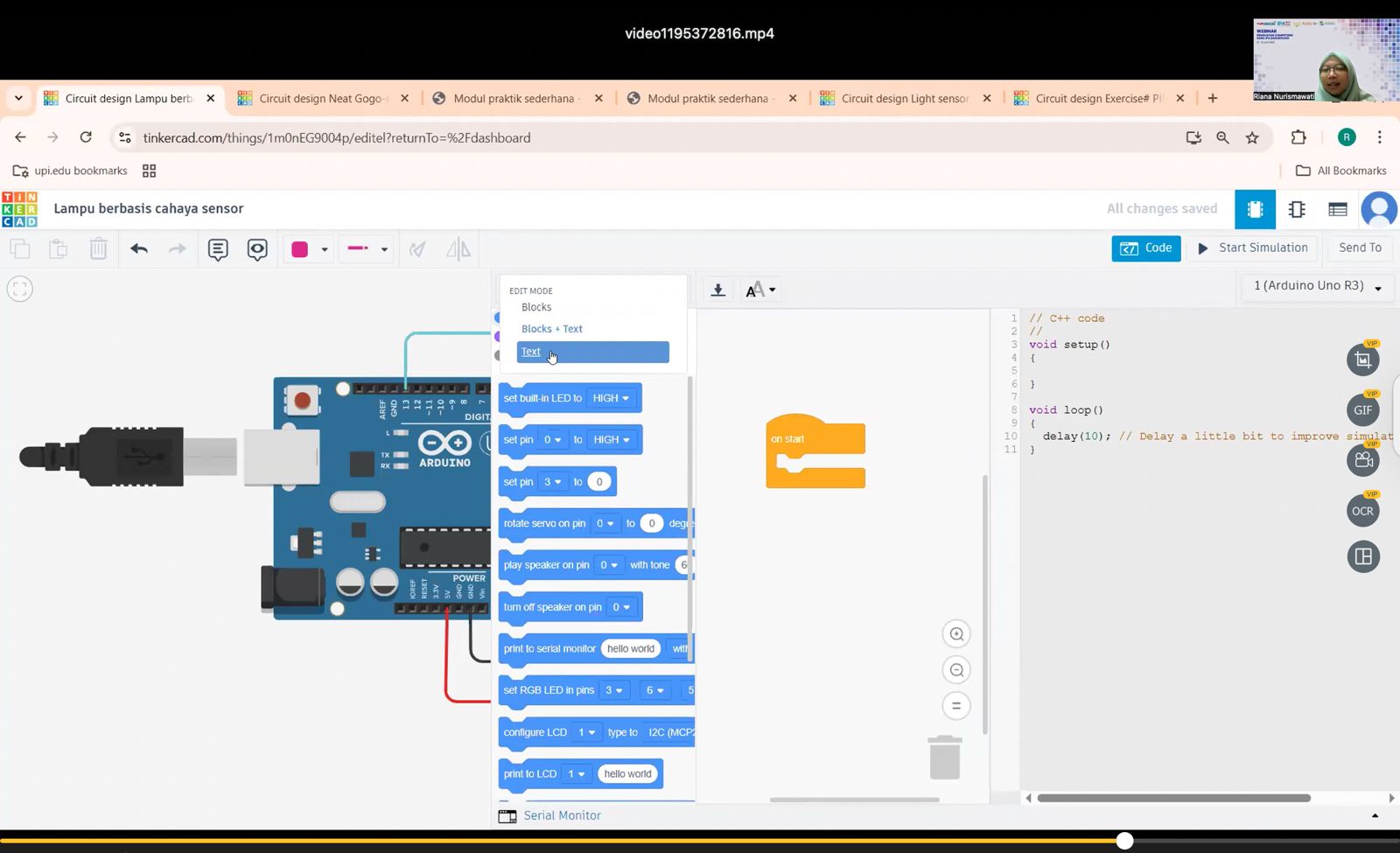1400x853 pixels.
Task: Click the Delete trash icon in toolbar
Action: pyautogui.click(x=98, y=249)
